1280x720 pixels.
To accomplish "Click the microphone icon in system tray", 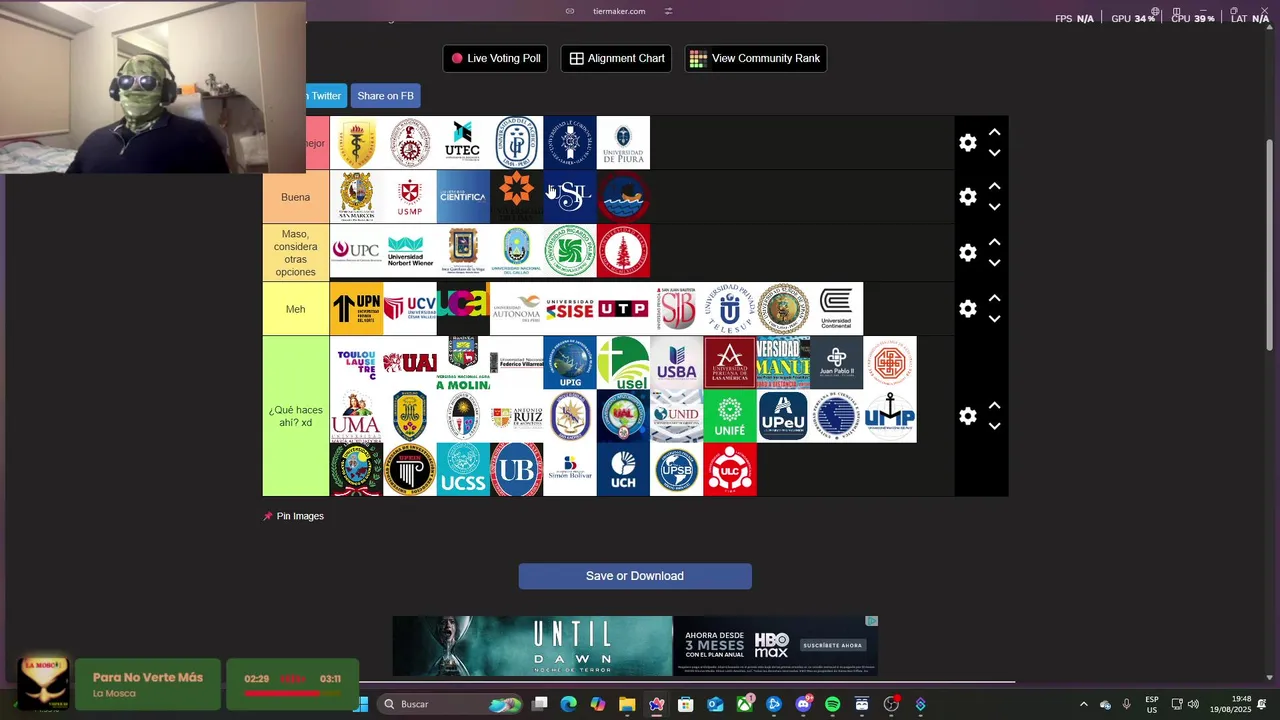I will pos(1127,704).
